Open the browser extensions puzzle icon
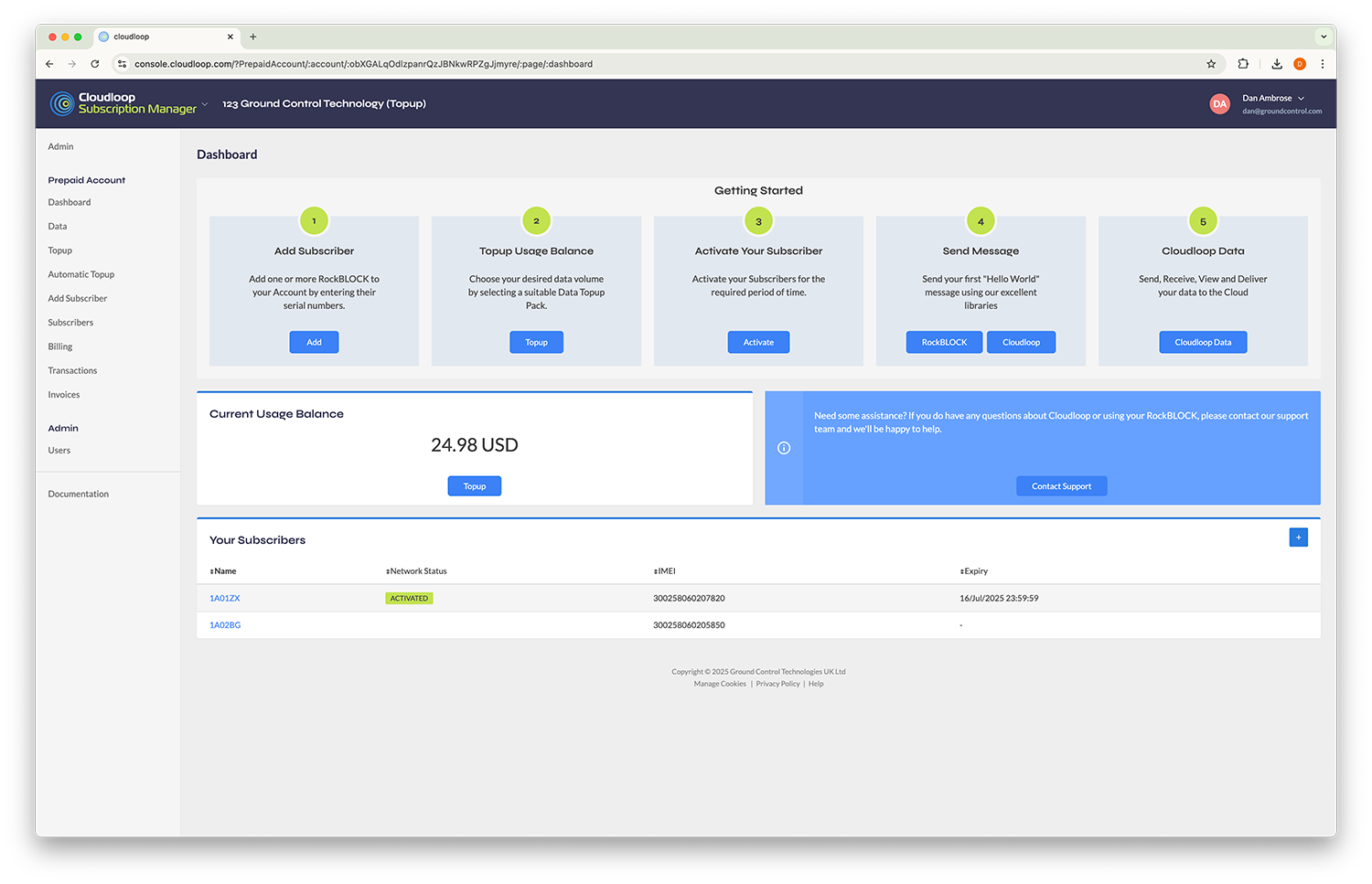1372x884 pixels. pos(1243,64)
